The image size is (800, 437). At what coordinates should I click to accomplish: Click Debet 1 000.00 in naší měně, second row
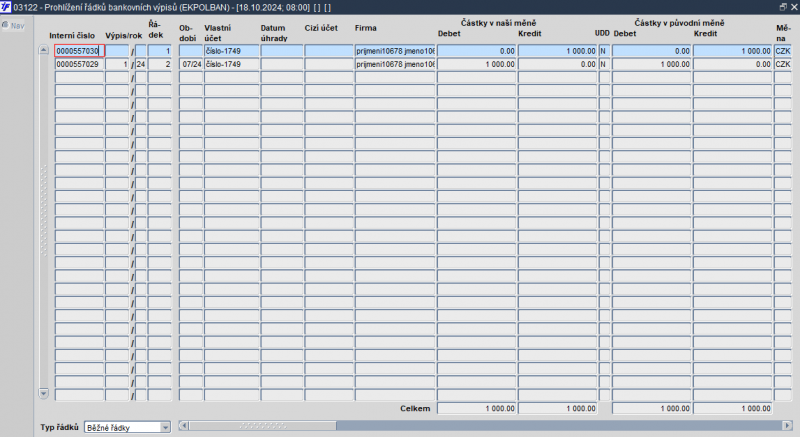pos(477,64)
